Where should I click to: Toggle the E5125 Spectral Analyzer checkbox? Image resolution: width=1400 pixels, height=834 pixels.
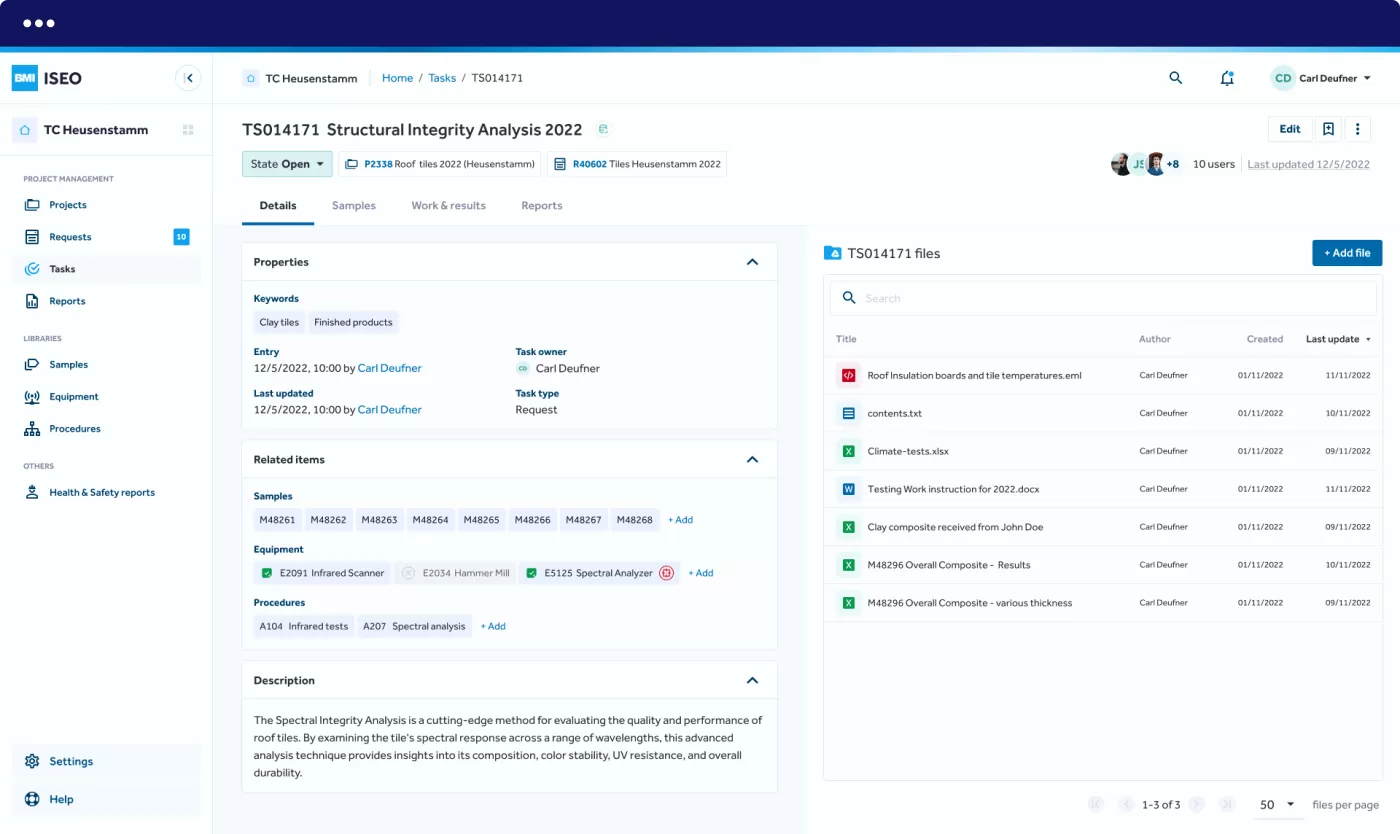point(531,573)
